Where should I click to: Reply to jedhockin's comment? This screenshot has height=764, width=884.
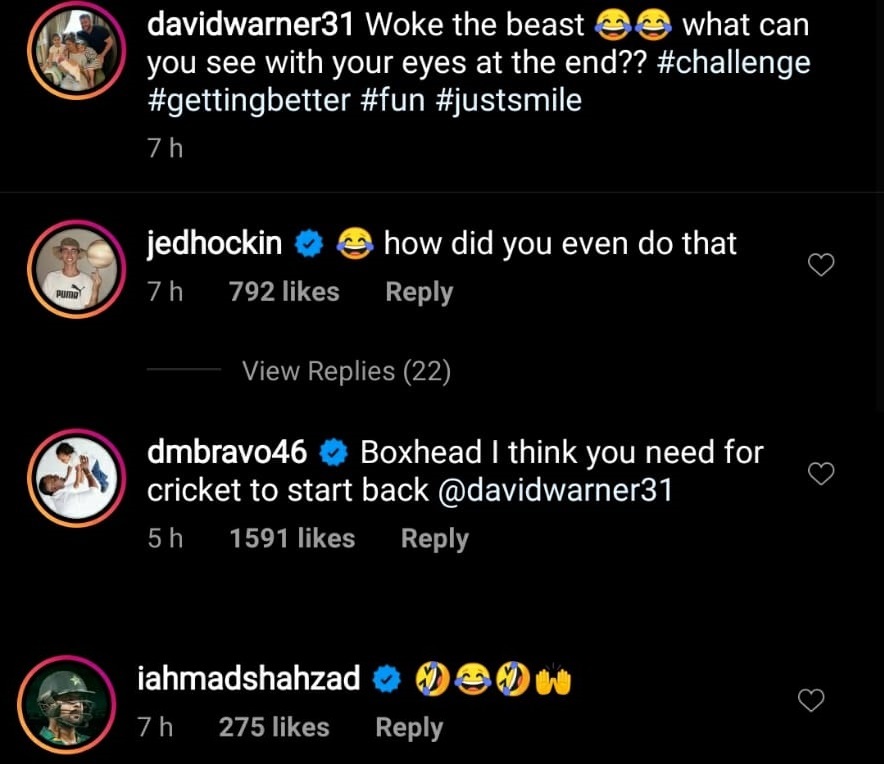click(x=419, y=292)
